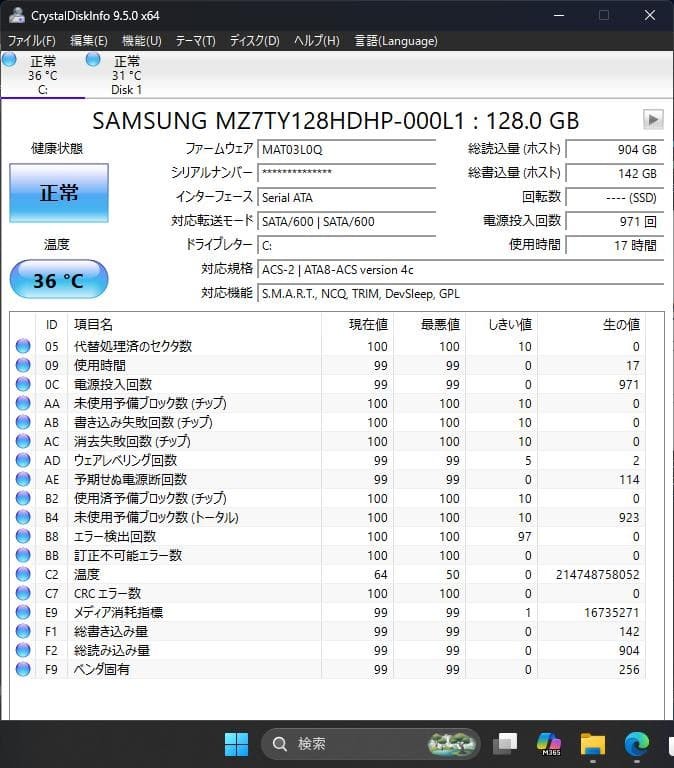Click the status icon for ID B8 row
Screen dimensions: 674x768
pyautogui.click(x=23, y=536)
